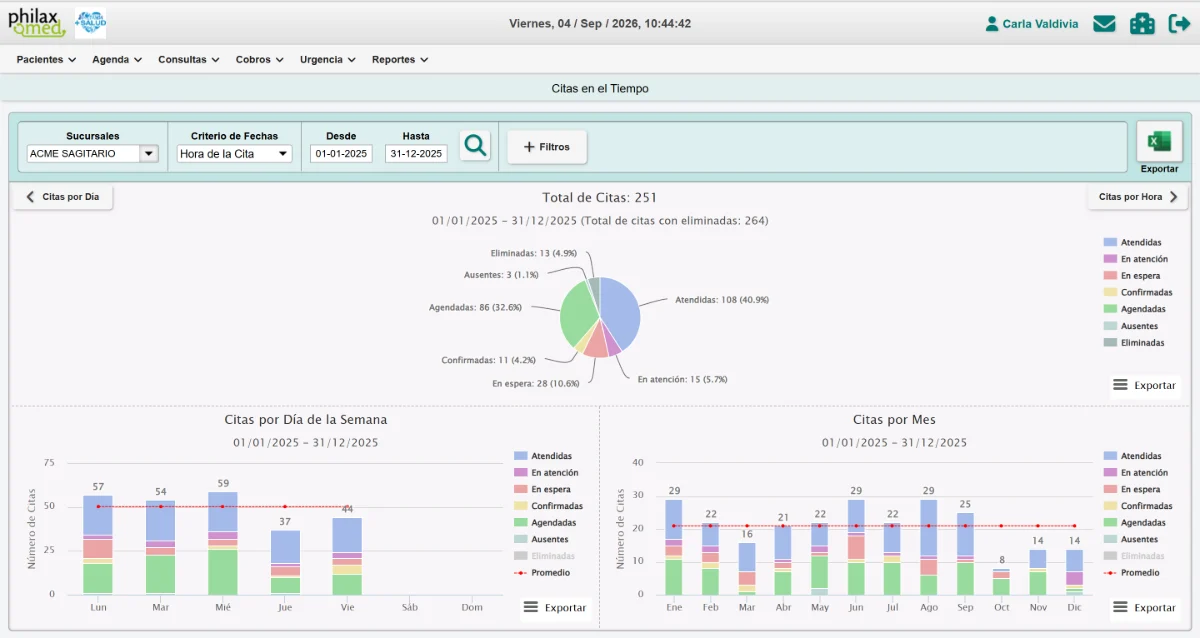Hide Agendadas series in Citas por Mes legend
Image resolution: width=1200 pixels, height=638 pixels.
click(1134, 522)
